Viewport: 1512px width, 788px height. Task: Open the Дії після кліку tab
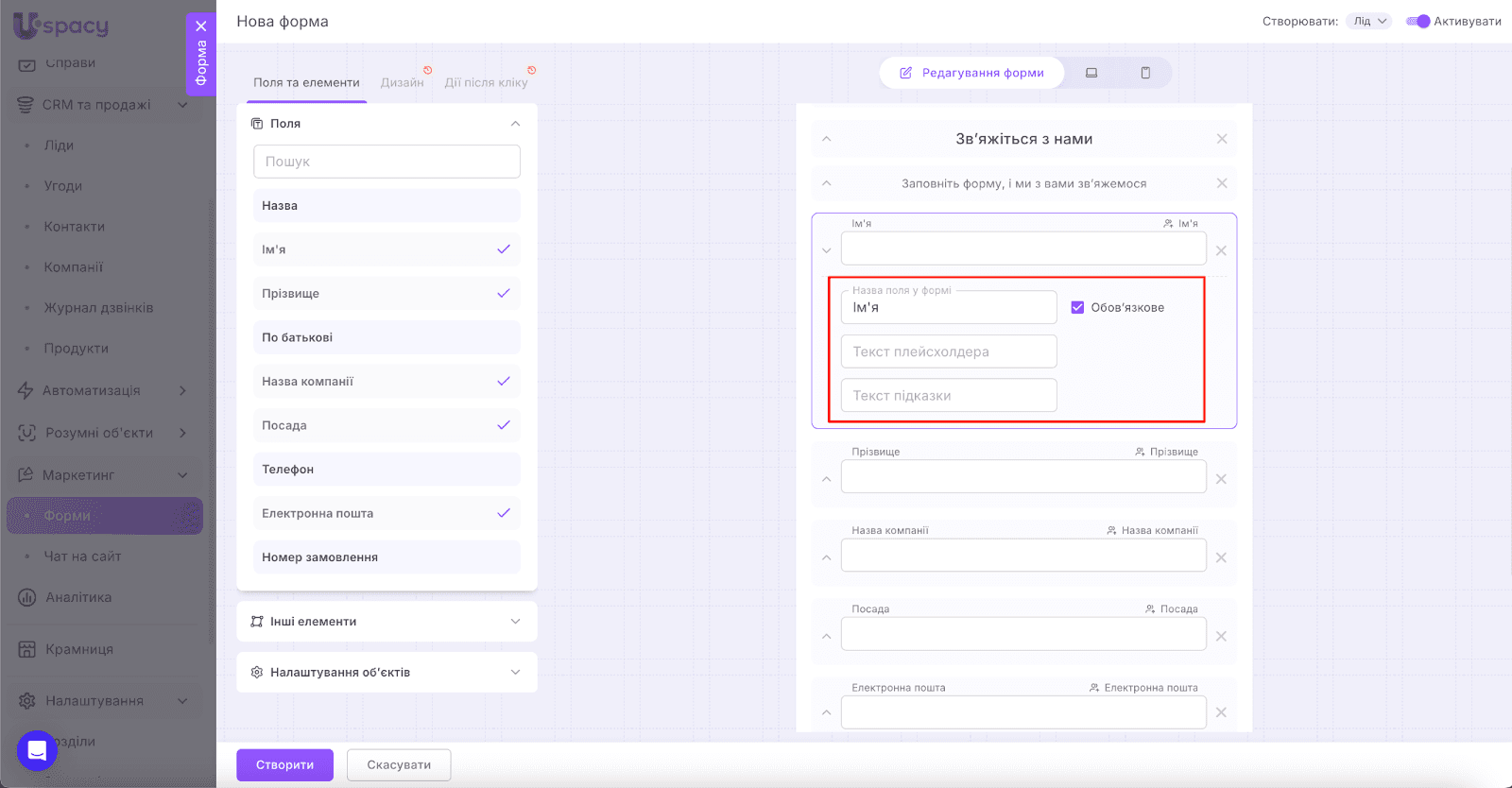486,82
